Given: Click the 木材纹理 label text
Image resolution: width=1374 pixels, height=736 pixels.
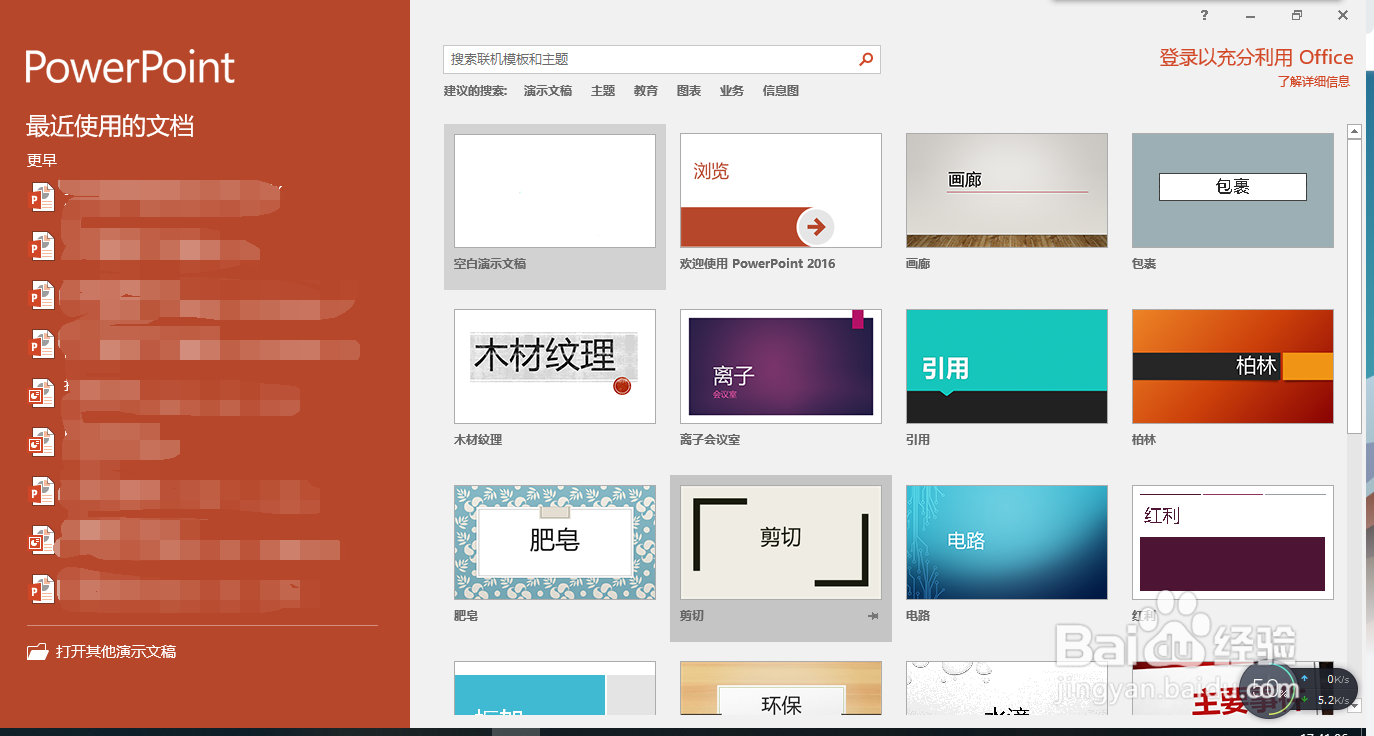Looking at the screenshot, I should coord(478,440).
